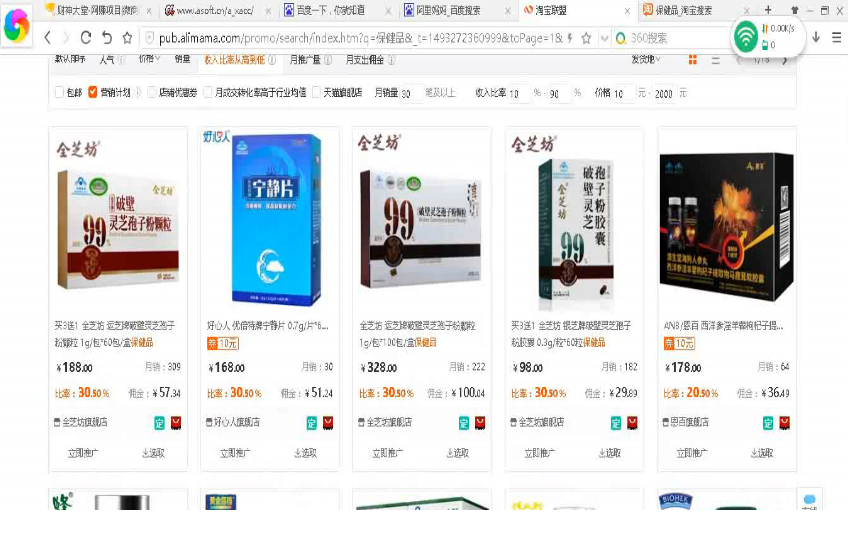The width and height of the screenshot is (848, 533).
Task: Reload the page with refresh icon
Action: [85, 37]
